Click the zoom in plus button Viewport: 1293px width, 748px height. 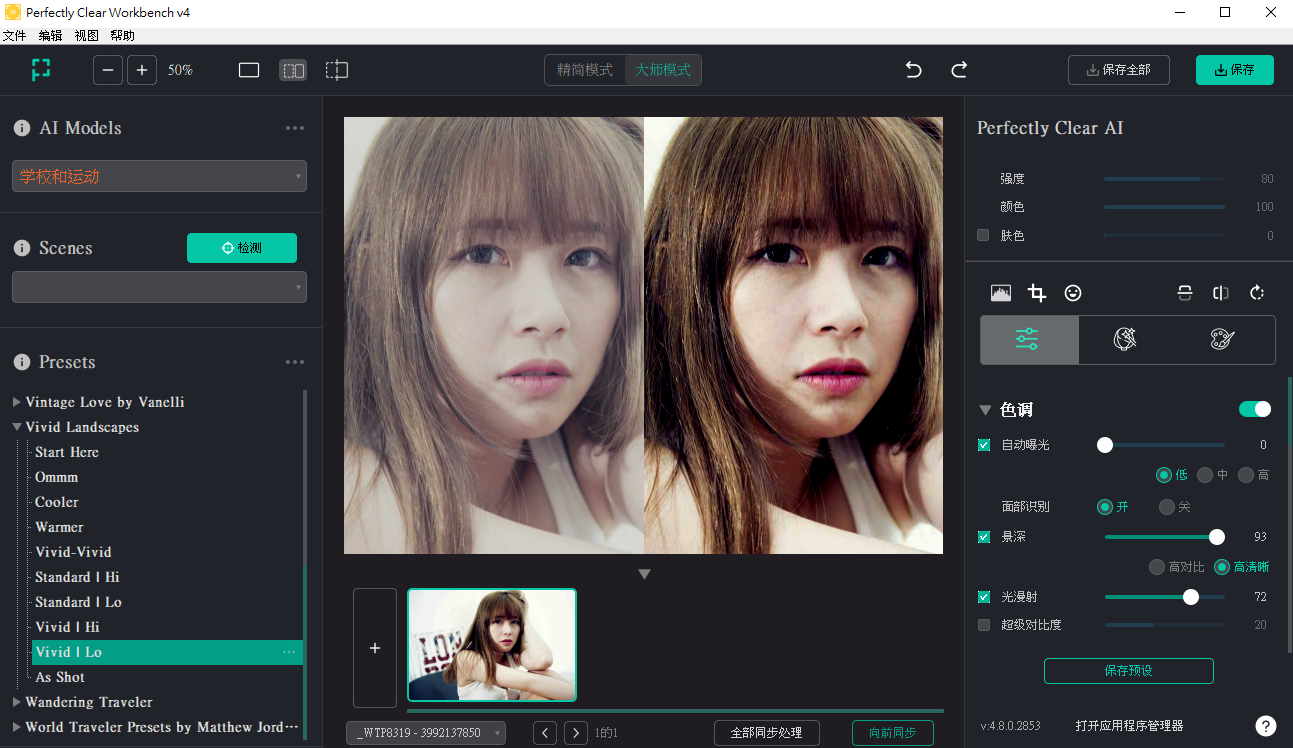pos(142,70)
